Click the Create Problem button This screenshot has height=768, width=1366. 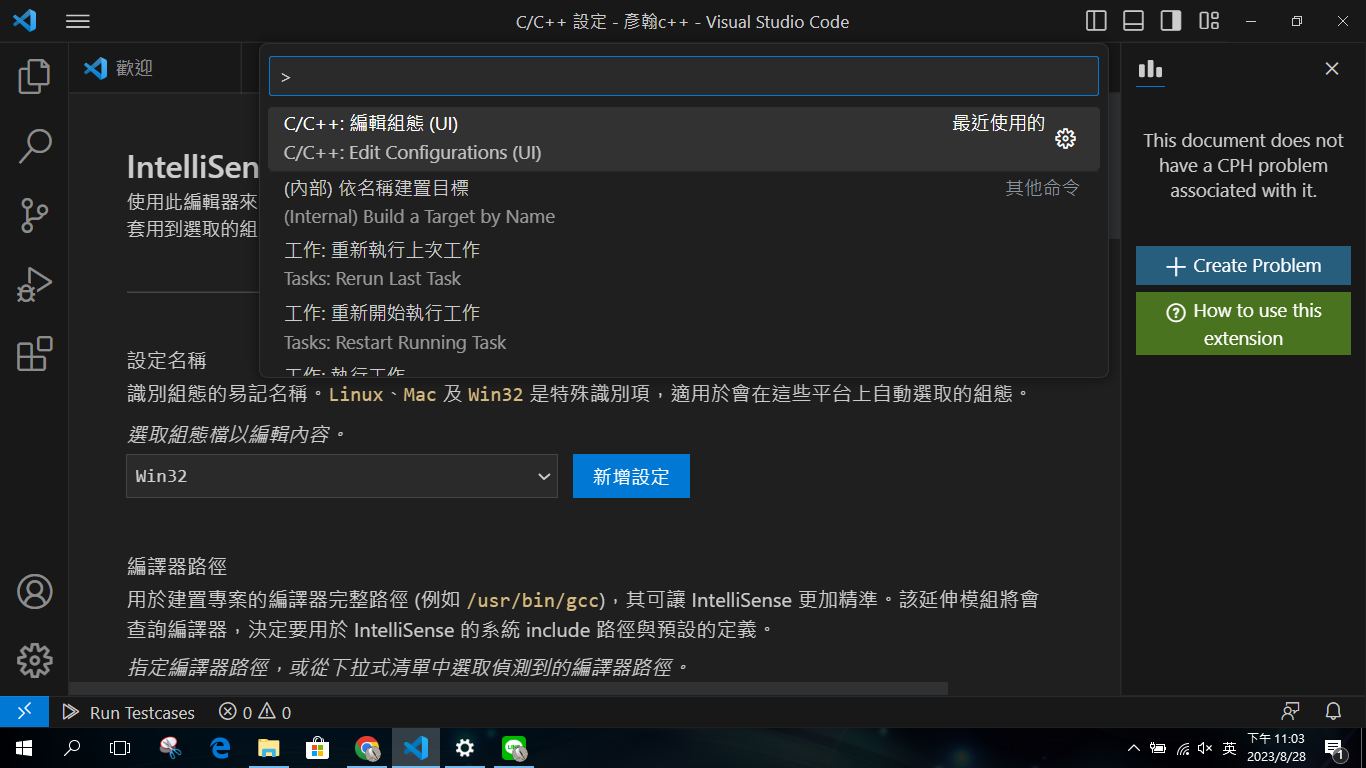(x=1243, y=266)
